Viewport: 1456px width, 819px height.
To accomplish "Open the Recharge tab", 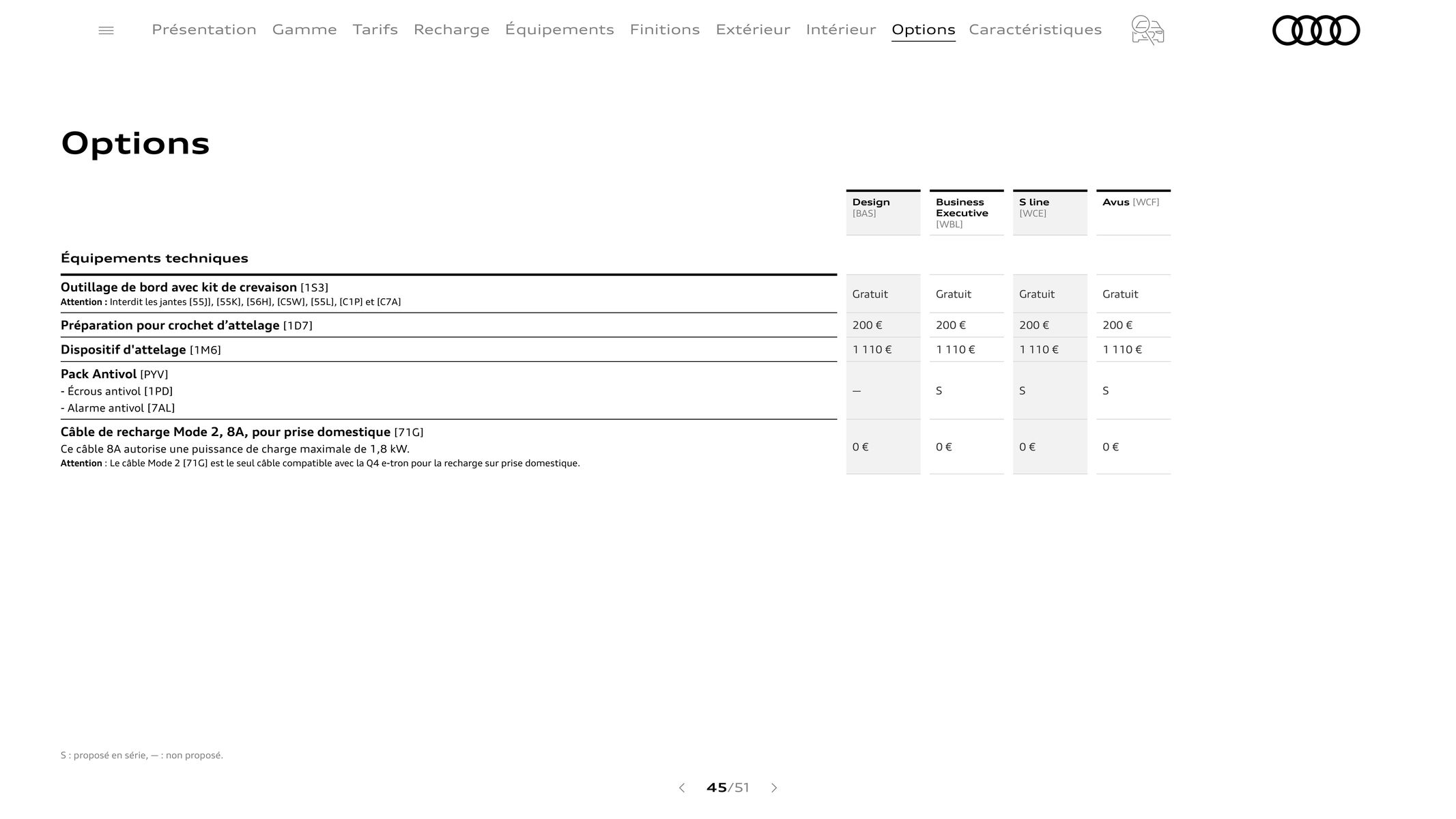I will [452, 29].
